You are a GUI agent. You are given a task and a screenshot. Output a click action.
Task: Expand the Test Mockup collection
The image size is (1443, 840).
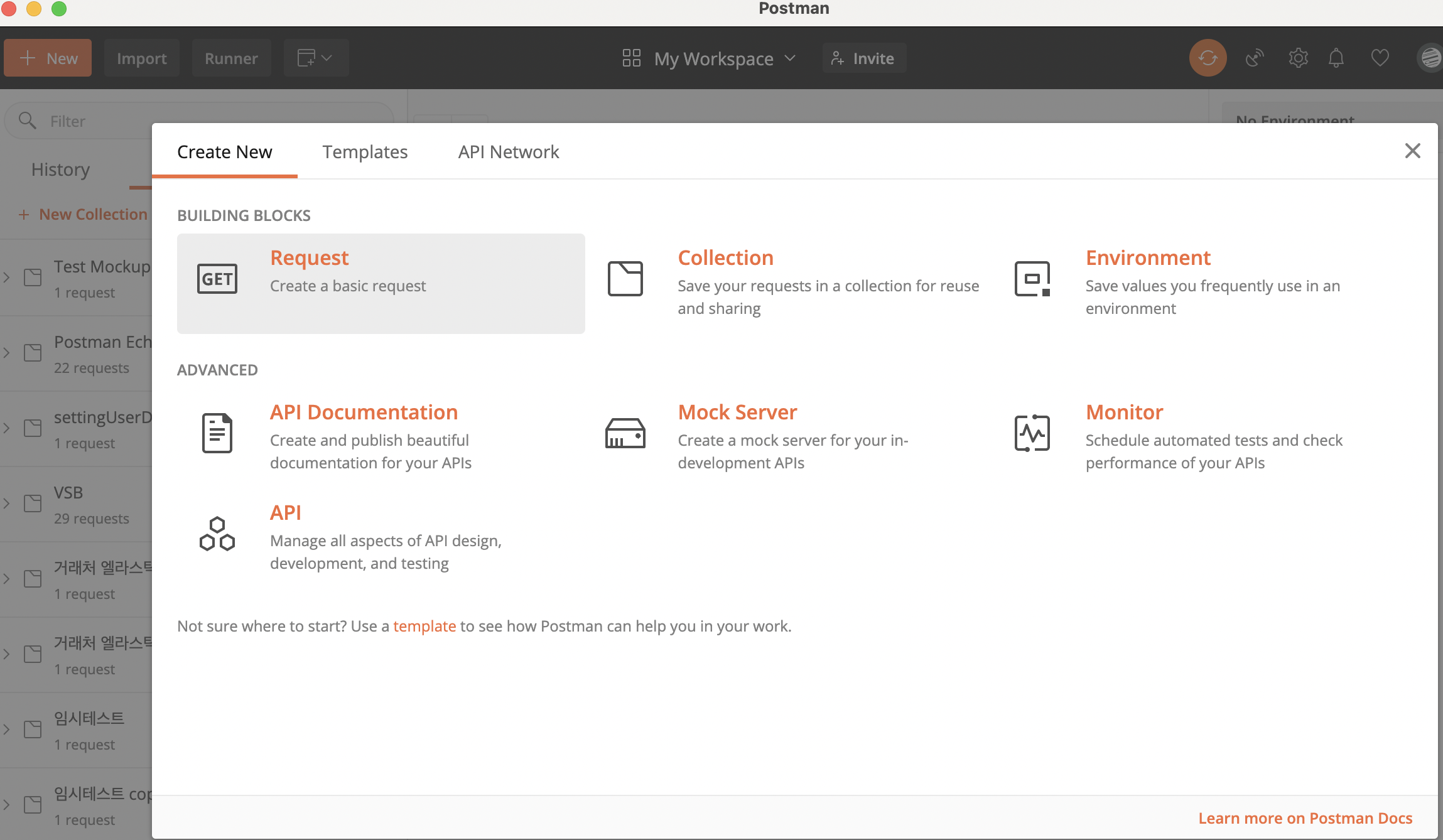[x=7, y=277]
